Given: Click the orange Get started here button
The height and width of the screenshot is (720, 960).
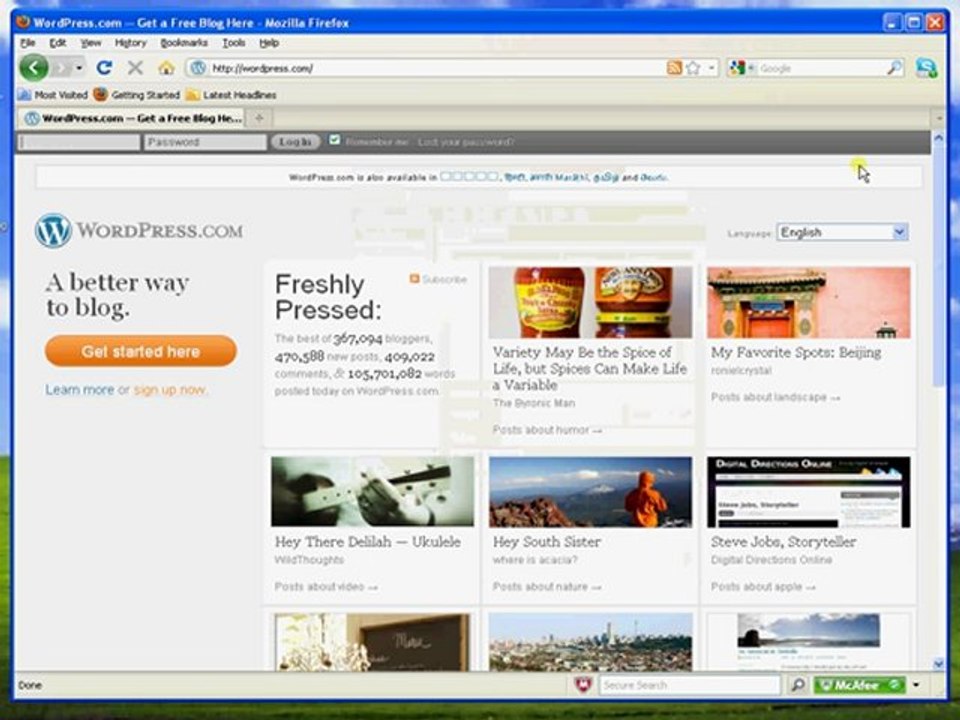Looking at the screenshot, I should pyautogui.click(x=141, y=351).
